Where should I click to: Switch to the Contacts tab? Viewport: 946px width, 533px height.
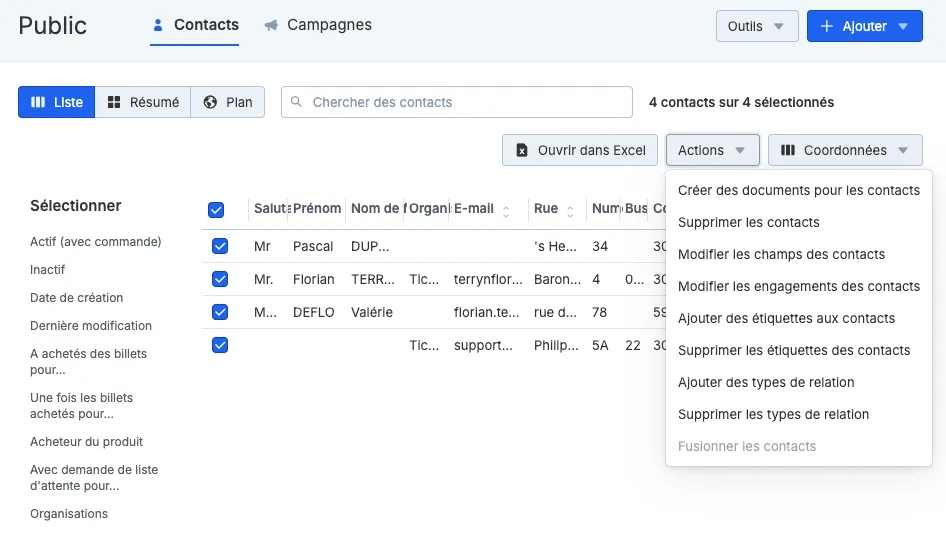(195, 25)
